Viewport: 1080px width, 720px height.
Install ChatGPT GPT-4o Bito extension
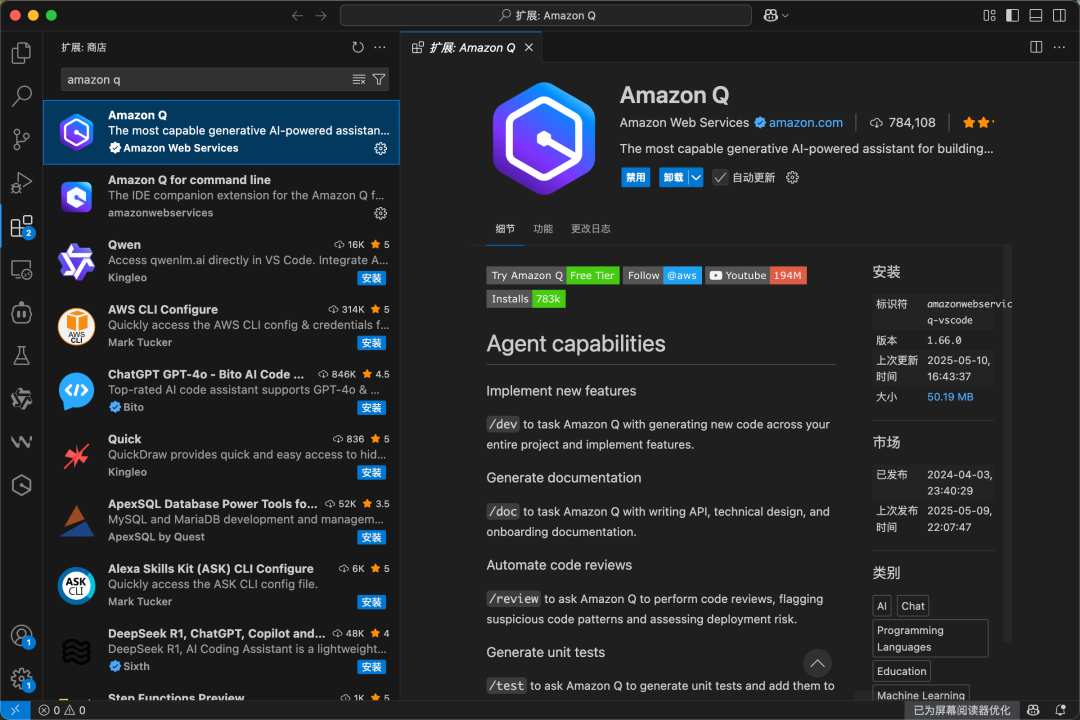click(371, 407)
